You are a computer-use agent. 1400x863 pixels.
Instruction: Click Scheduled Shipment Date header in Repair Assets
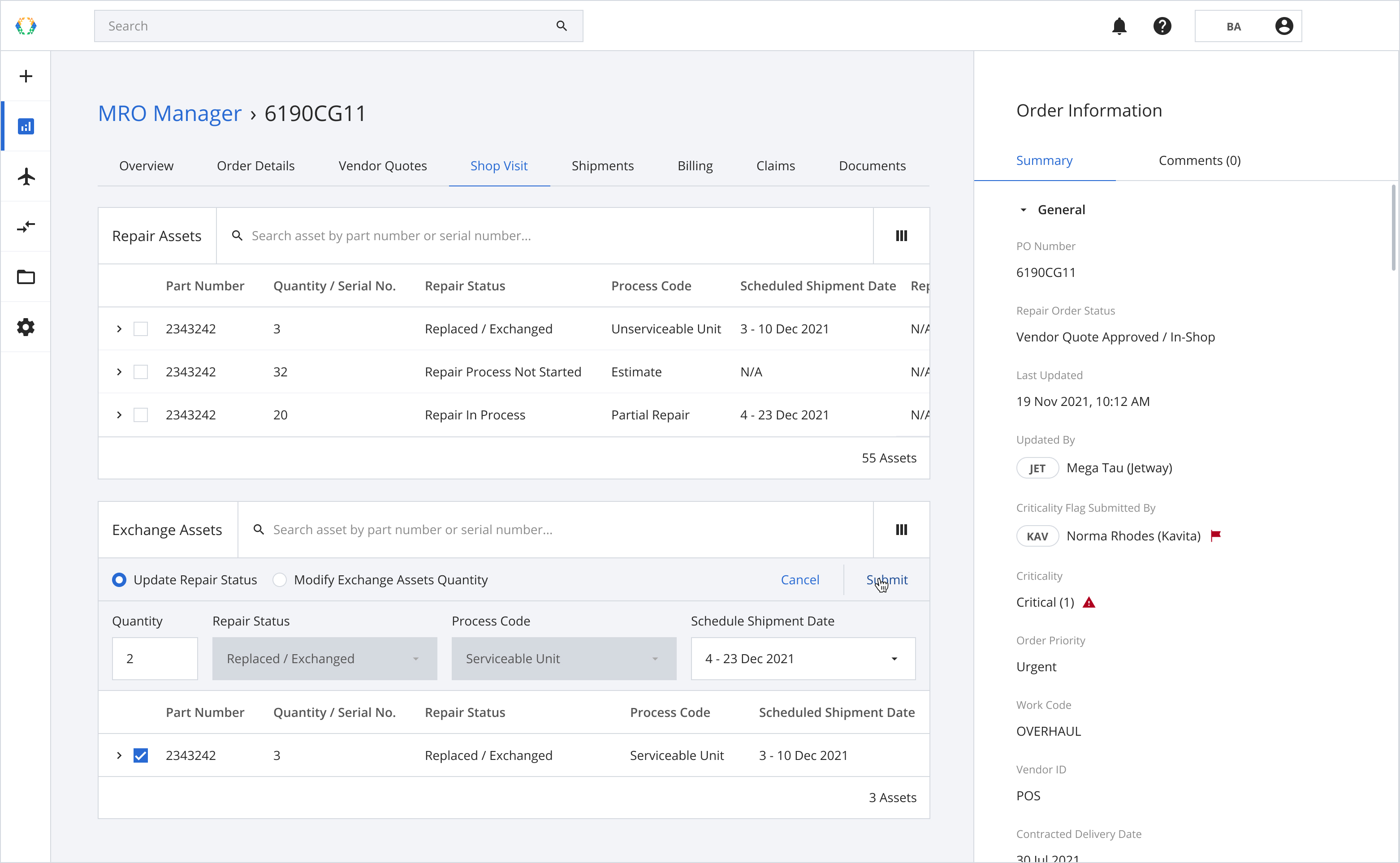(818, 286)
